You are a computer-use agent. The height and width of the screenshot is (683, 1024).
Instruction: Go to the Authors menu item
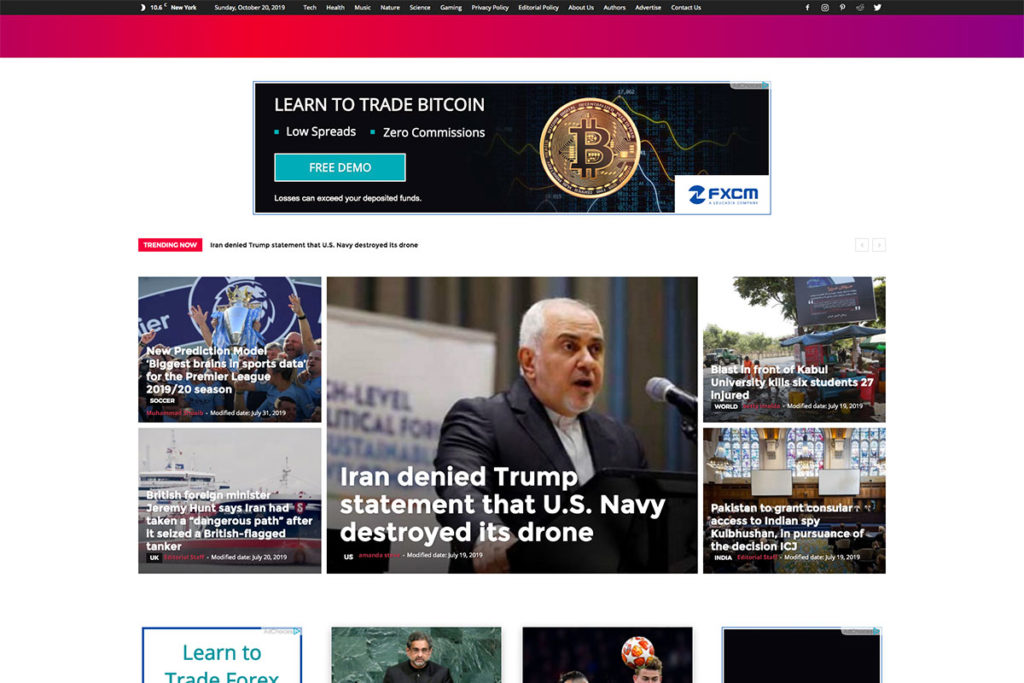coord(614,7)
